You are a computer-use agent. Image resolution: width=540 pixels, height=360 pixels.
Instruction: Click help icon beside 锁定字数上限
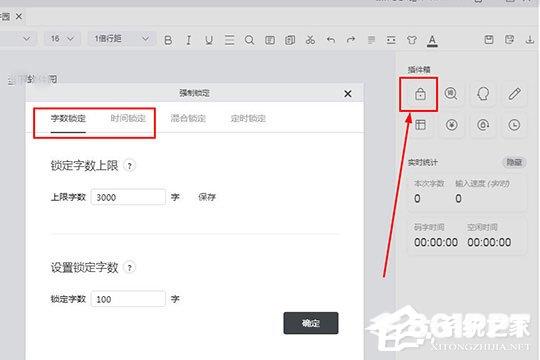[x=129, y=166]
